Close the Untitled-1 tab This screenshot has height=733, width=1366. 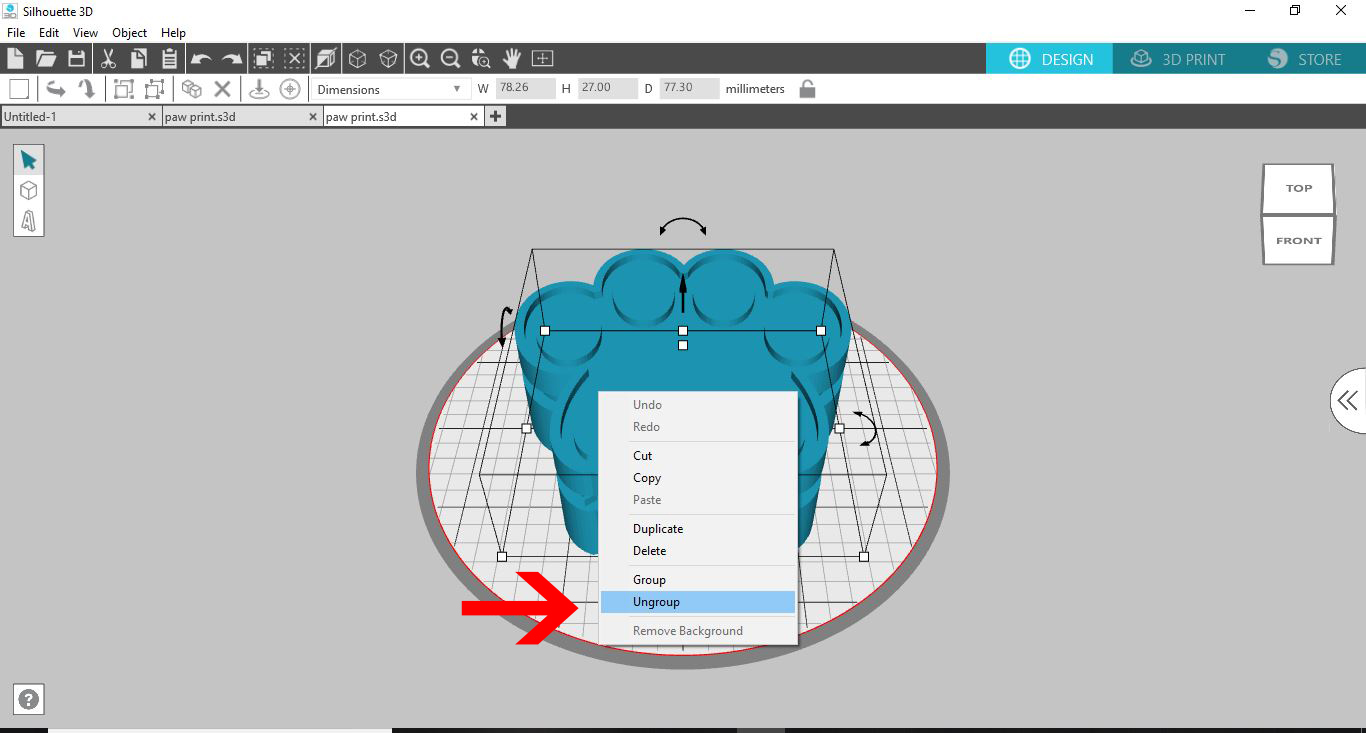pos(152,117)
